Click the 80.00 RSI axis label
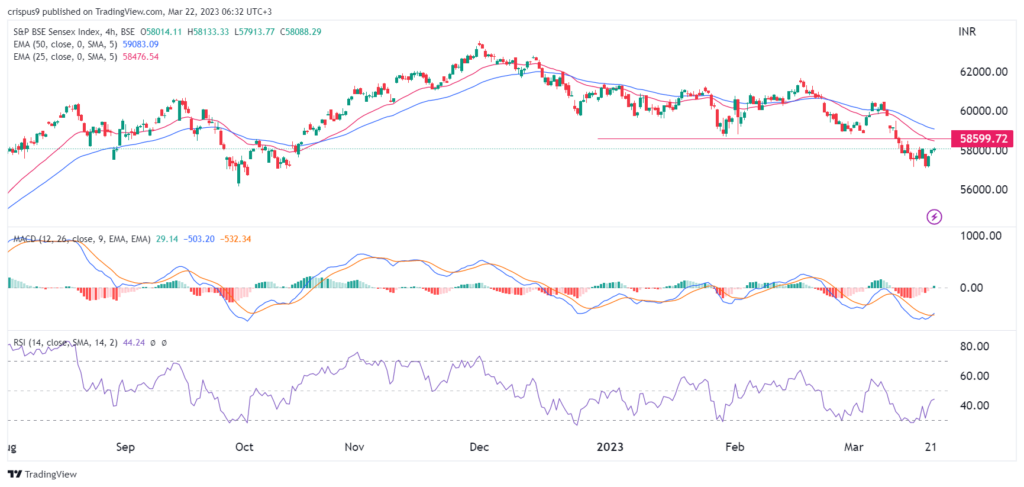Image resolution: width=1024 pixels, height=487 pixels. (976, 346)
